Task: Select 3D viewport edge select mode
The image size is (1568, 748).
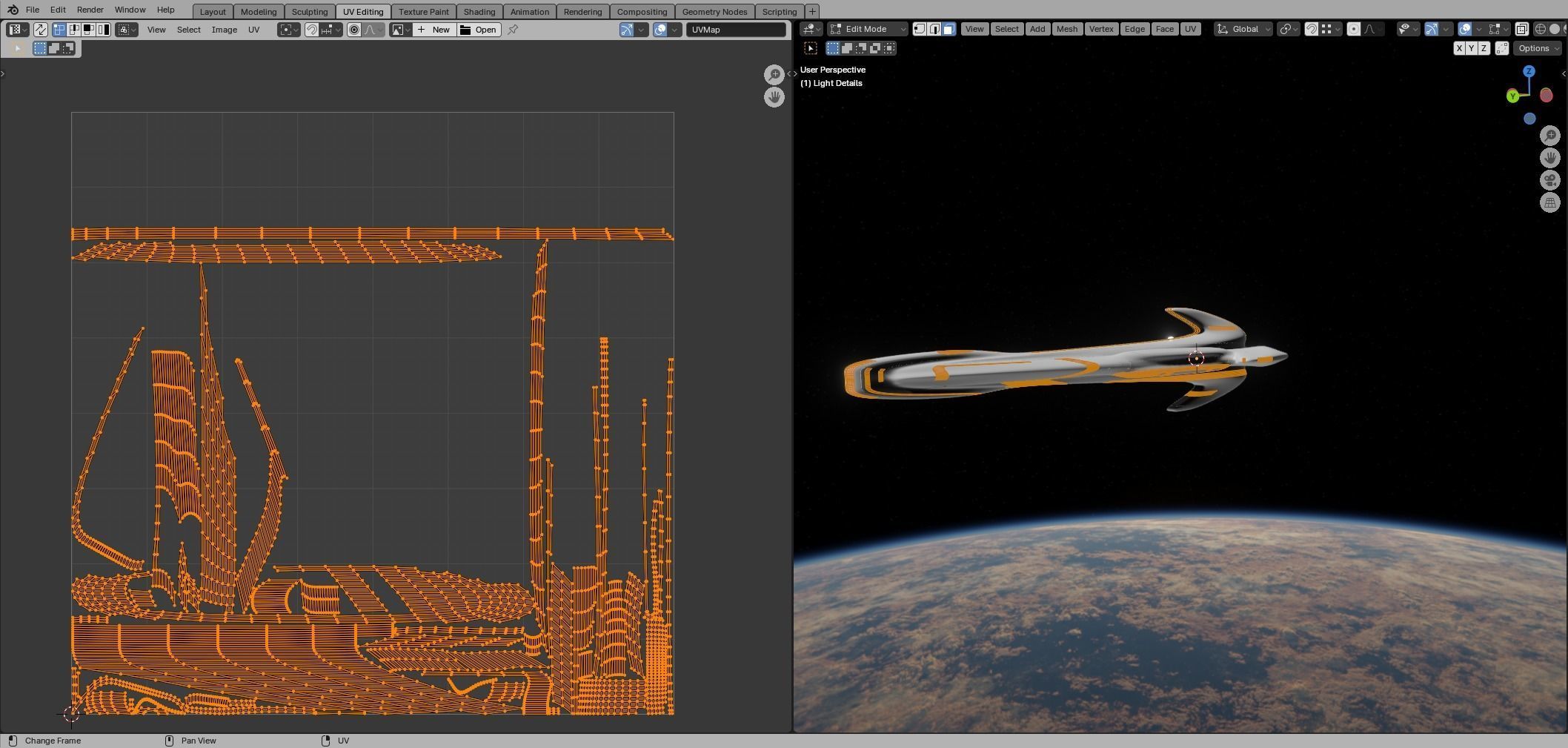Action: click(x=934, y=29)
